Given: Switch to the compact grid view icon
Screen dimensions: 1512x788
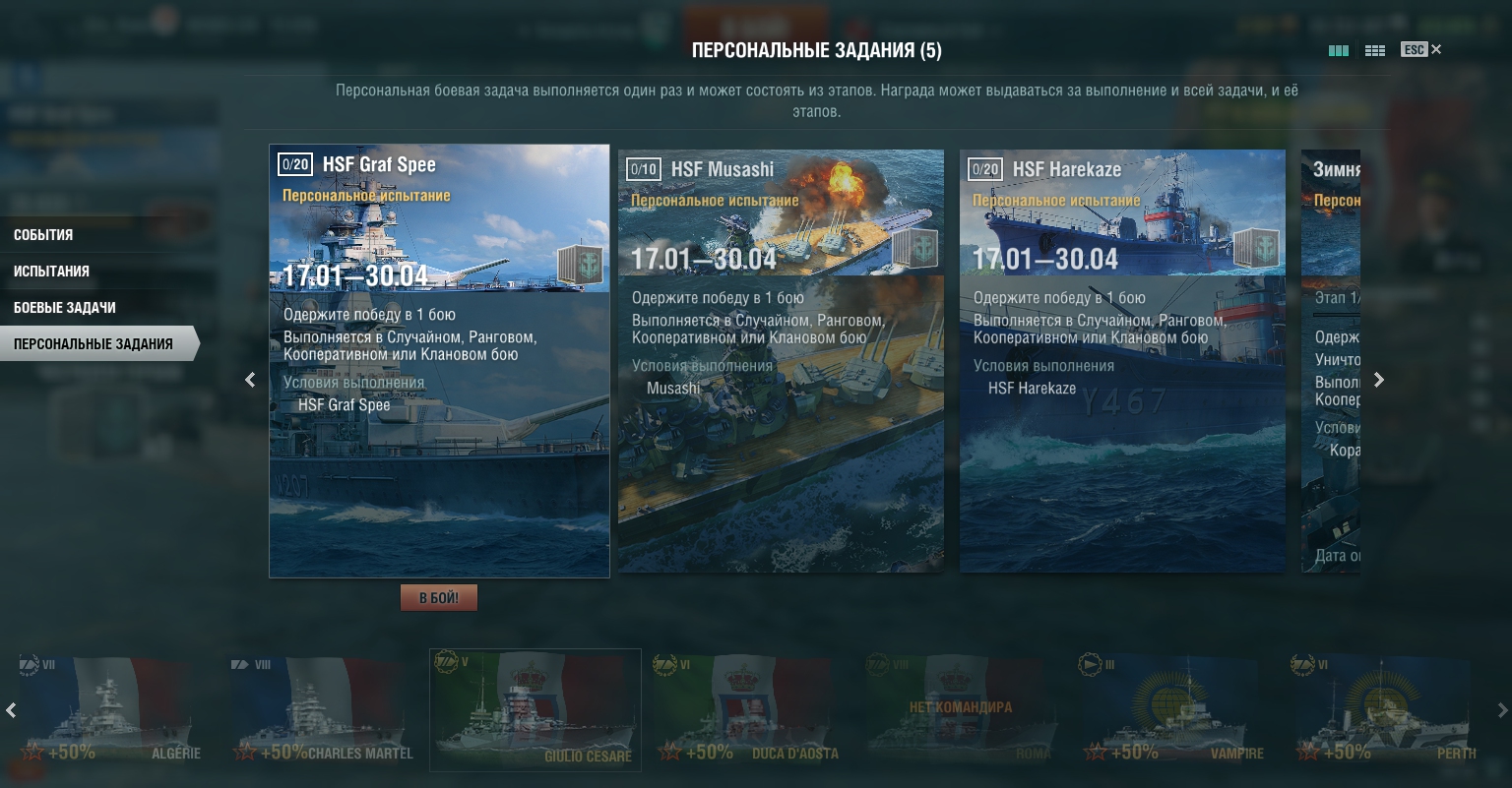Looking at the screenshot, I should [x=1375, y=50].
